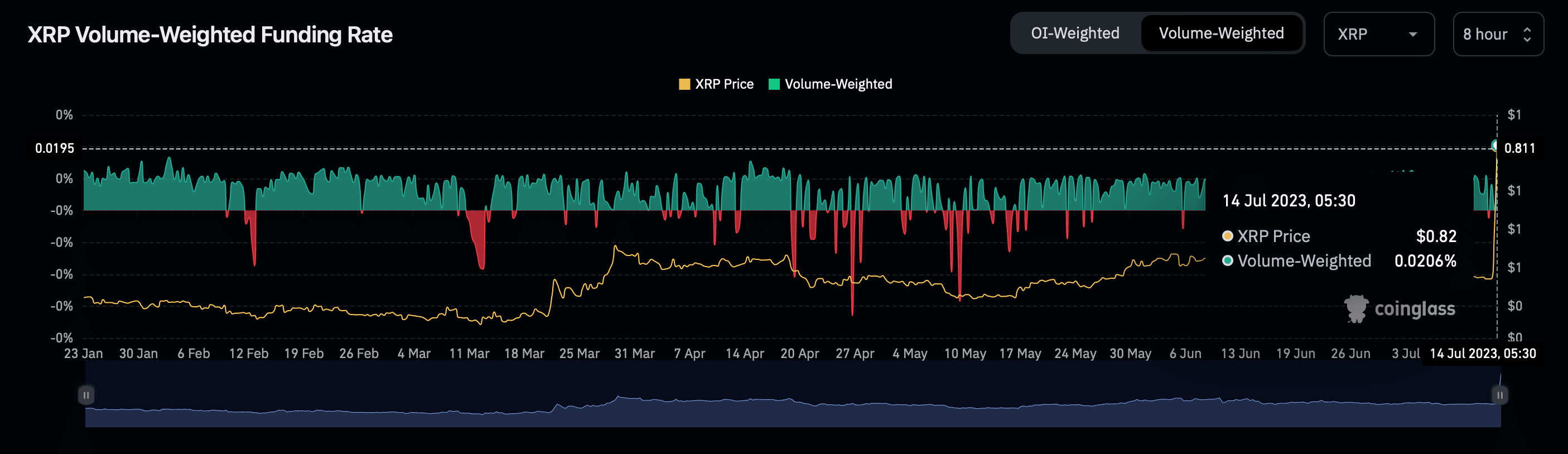Click the 8 hour up-down stepper arrows
Image resolution: width=1568 pixels, height=454 pixels.
[1527, 34]
